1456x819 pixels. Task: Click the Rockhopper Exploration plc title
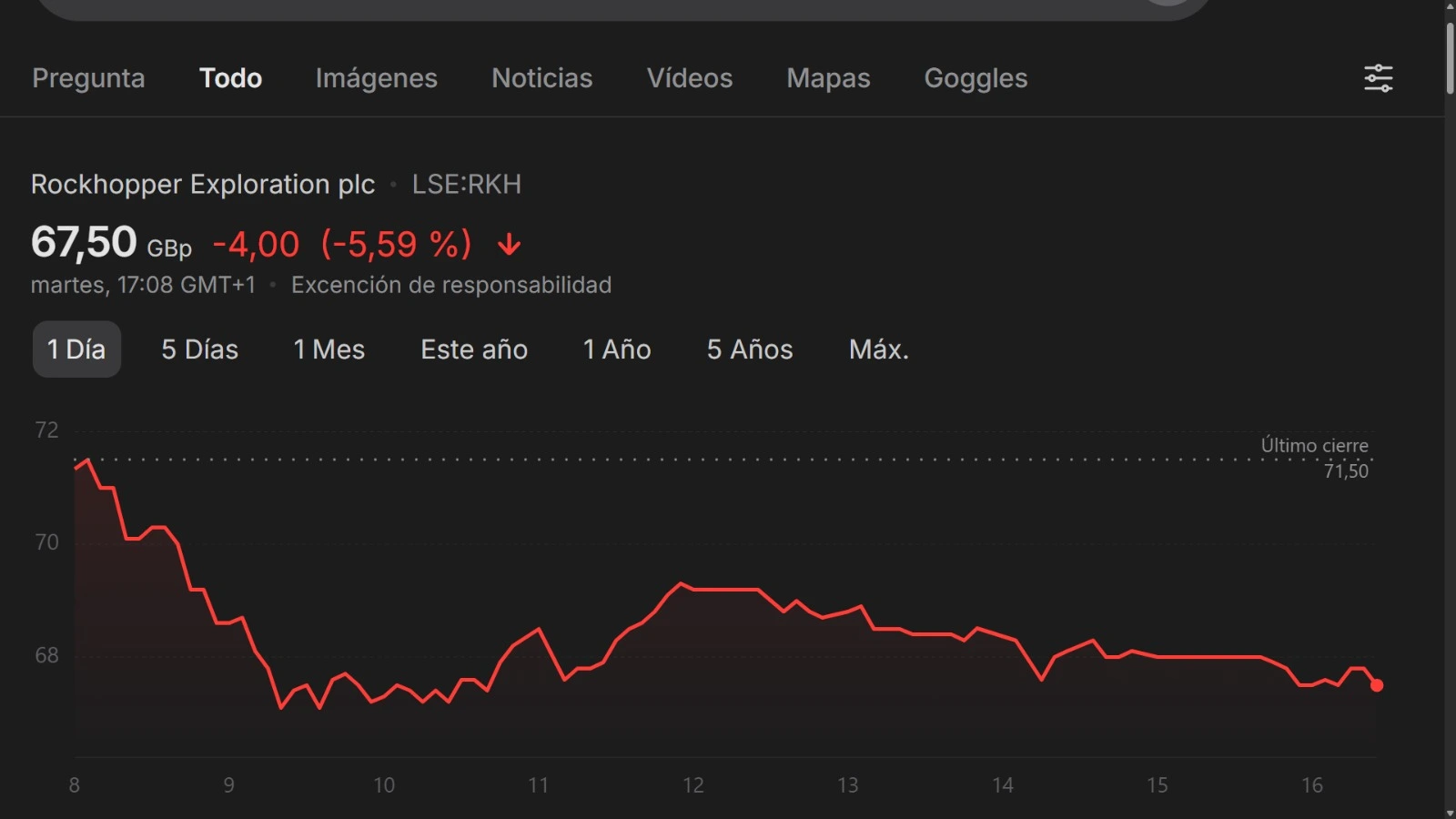click(x=203, y=185)
